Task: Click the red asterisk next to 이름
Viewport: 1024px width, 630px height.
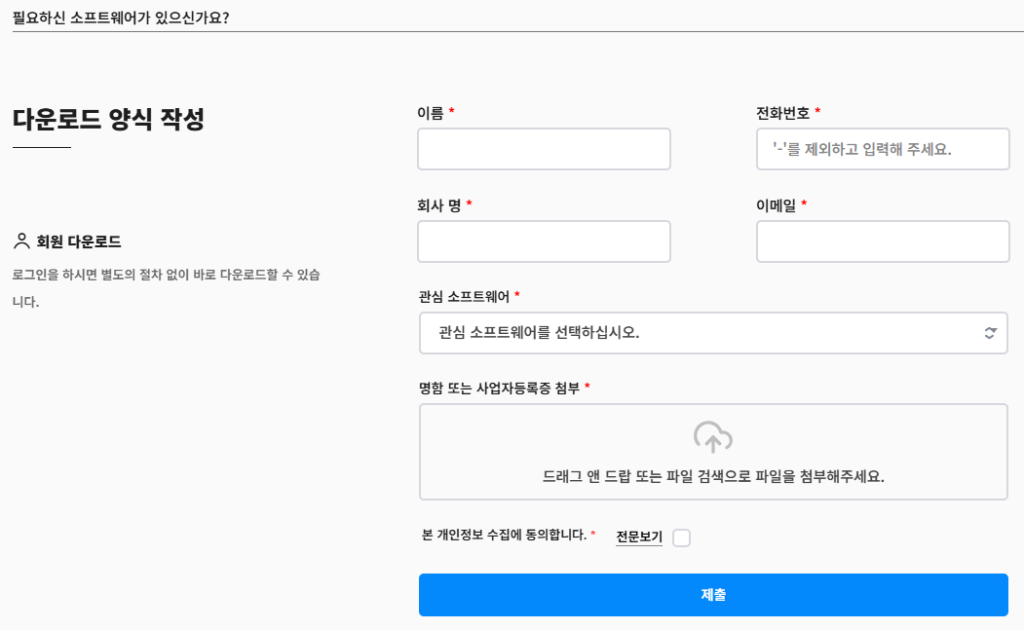Action: tap(452, 111)
